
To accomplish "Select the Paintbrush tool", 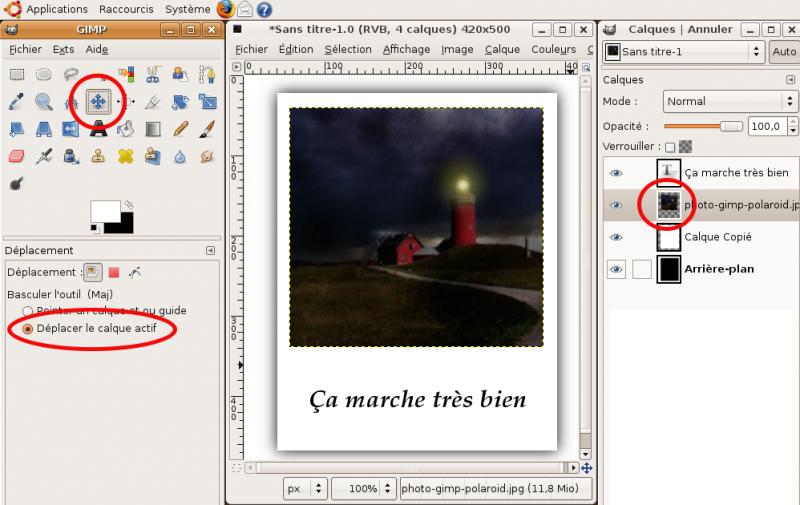I will pyautogui.click(x=207, y=129).
